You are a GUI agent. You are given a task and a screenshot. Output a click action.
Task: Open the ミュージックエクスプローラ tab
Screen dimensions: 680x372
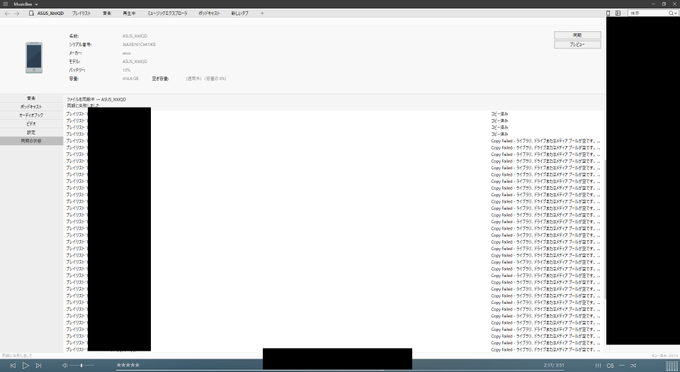(167, 13)
